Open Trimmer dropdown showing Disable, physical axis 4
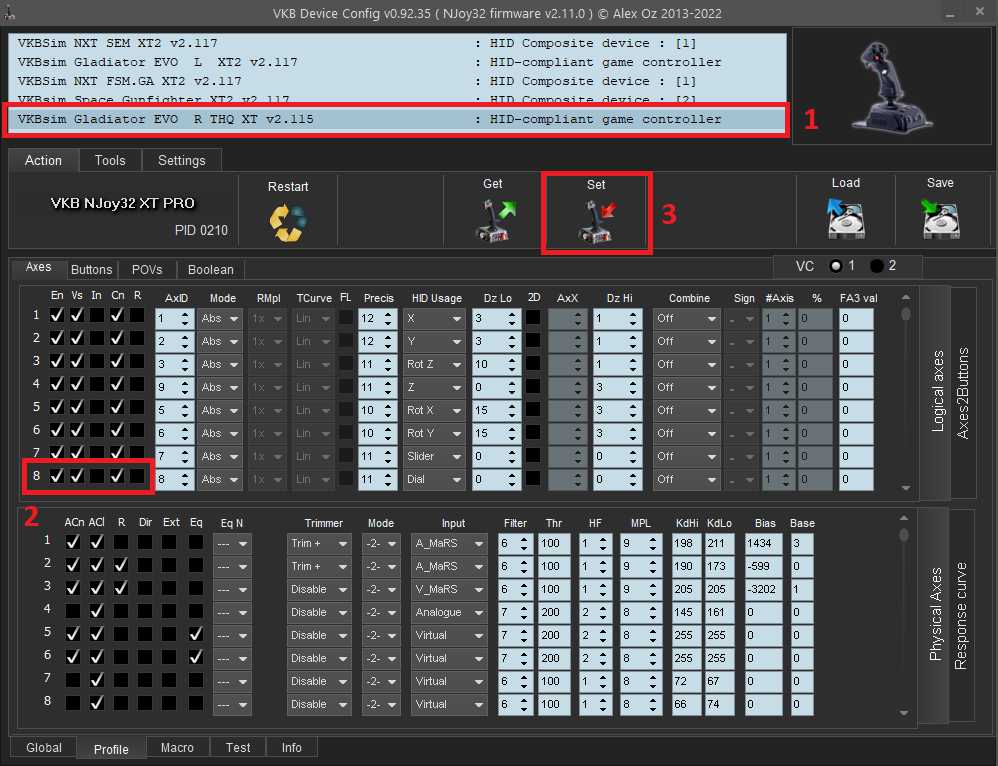The image size is (998, 766). coord(319,612)
